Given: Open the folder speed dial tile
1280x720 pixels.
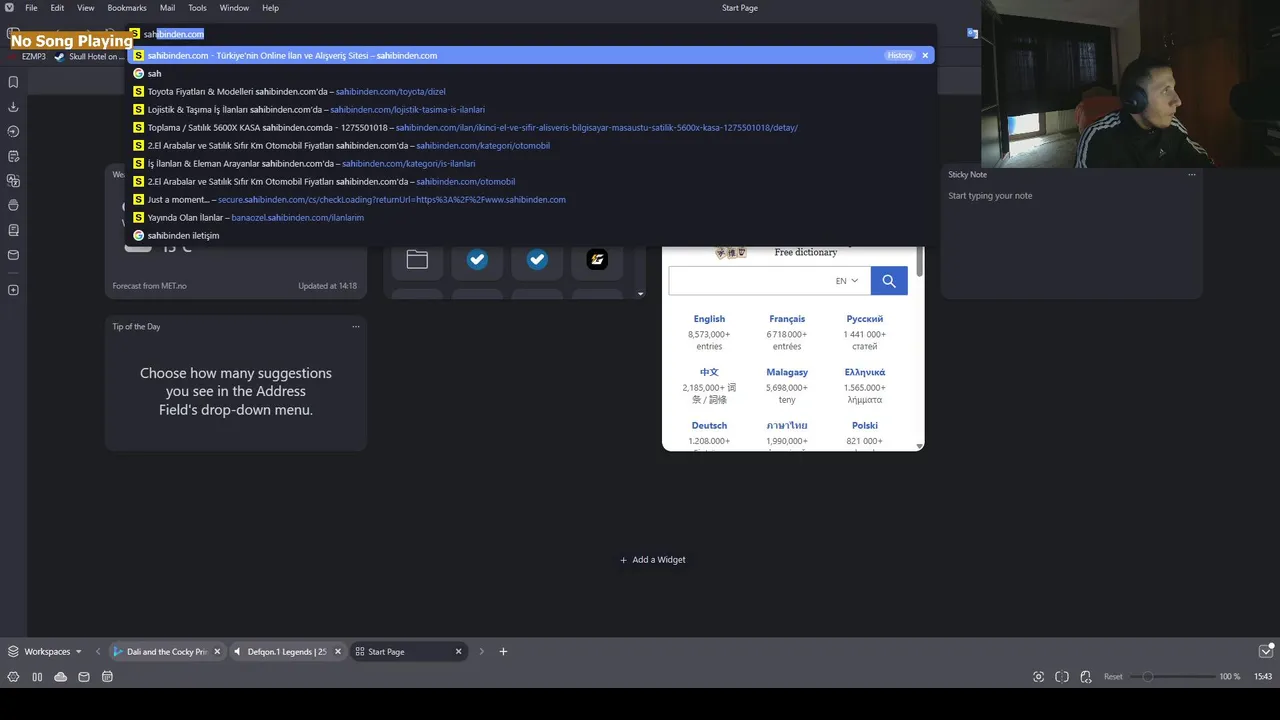Looking at the screenshot, I should pyautogui.click(x=417, y=260).
